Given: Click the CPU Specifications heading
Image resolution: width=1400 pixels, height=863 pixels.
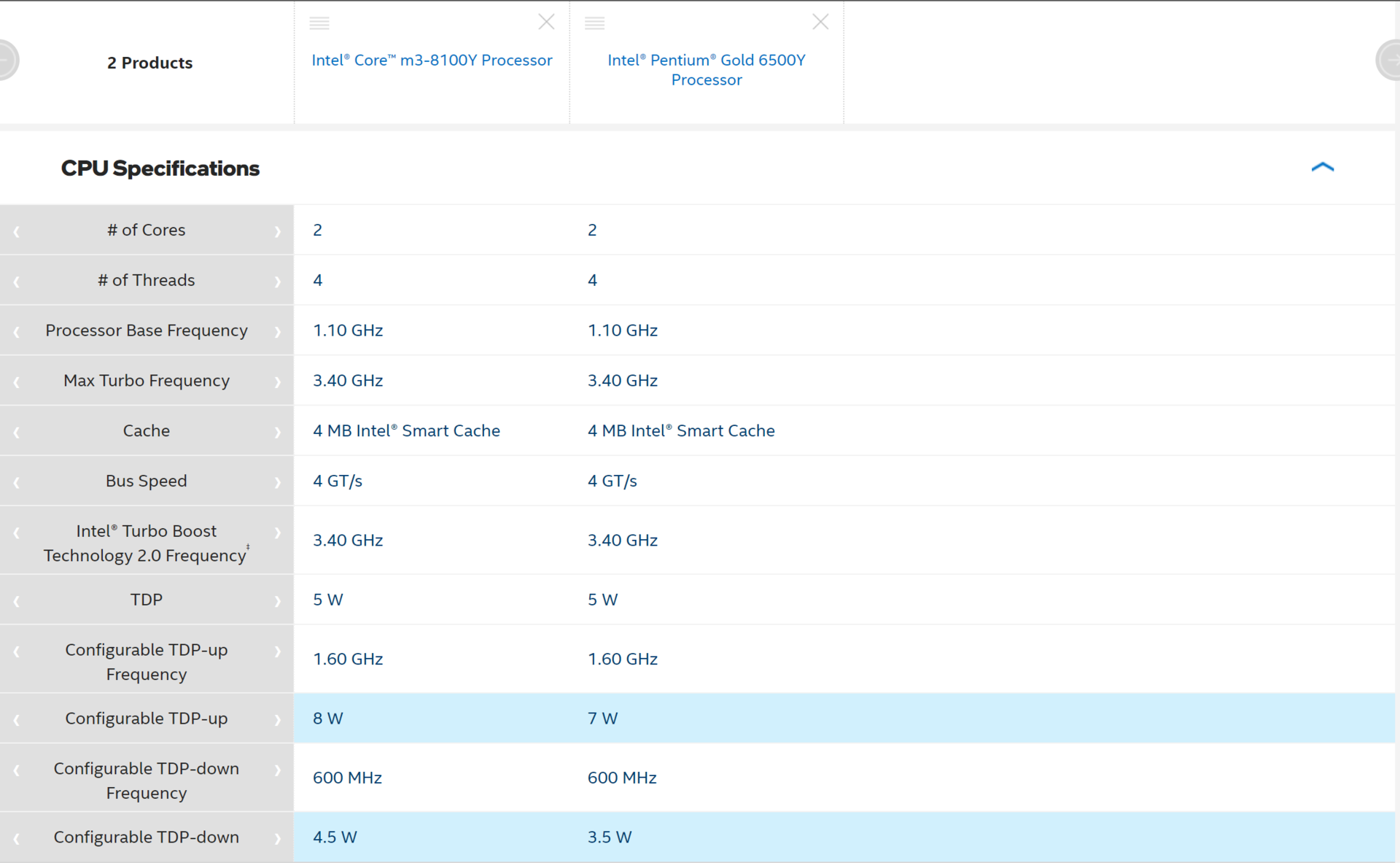Looking at the screenshot, I should 160,169.
